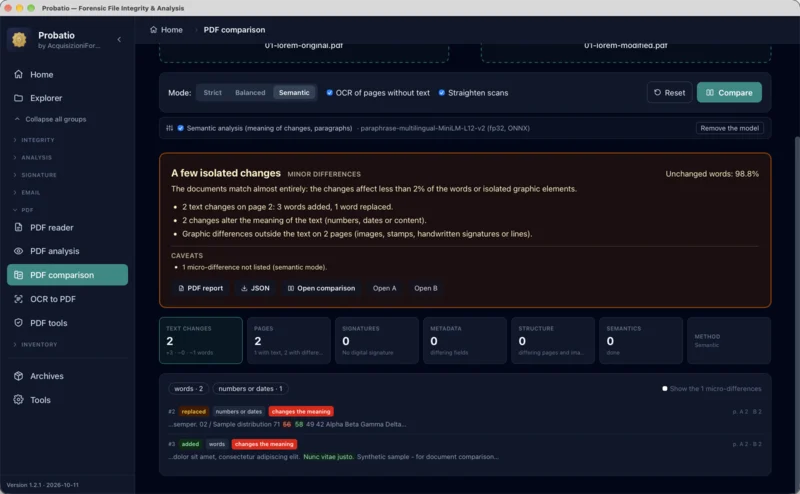The image size is (800, 494).
Task: Go to Home via breadcrumb link
Action: coord(166,30)
